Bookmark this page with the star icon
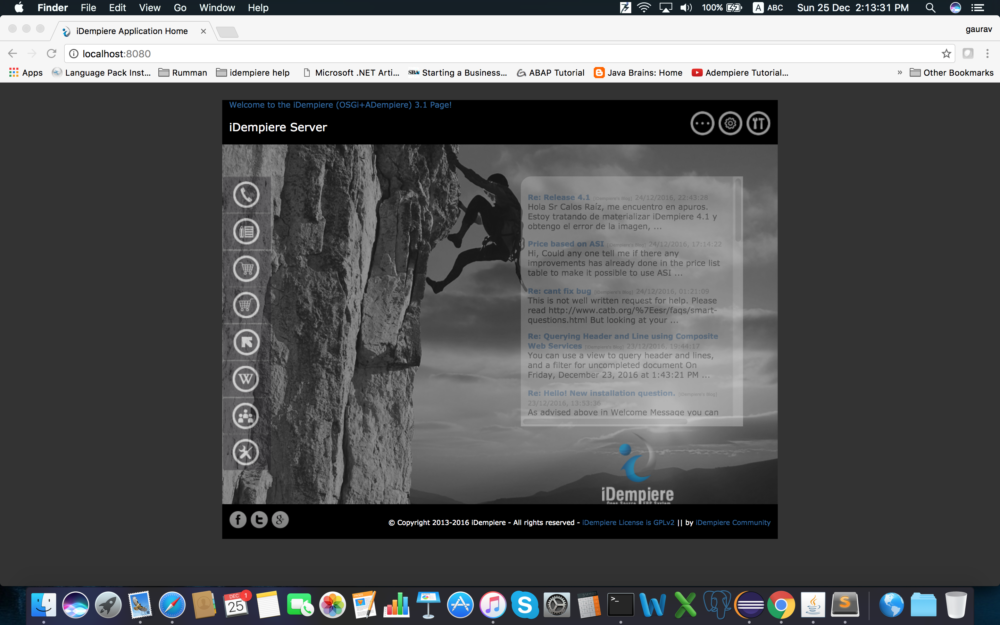This screenshot has height=625, width=1000. [x=946, y=54]
